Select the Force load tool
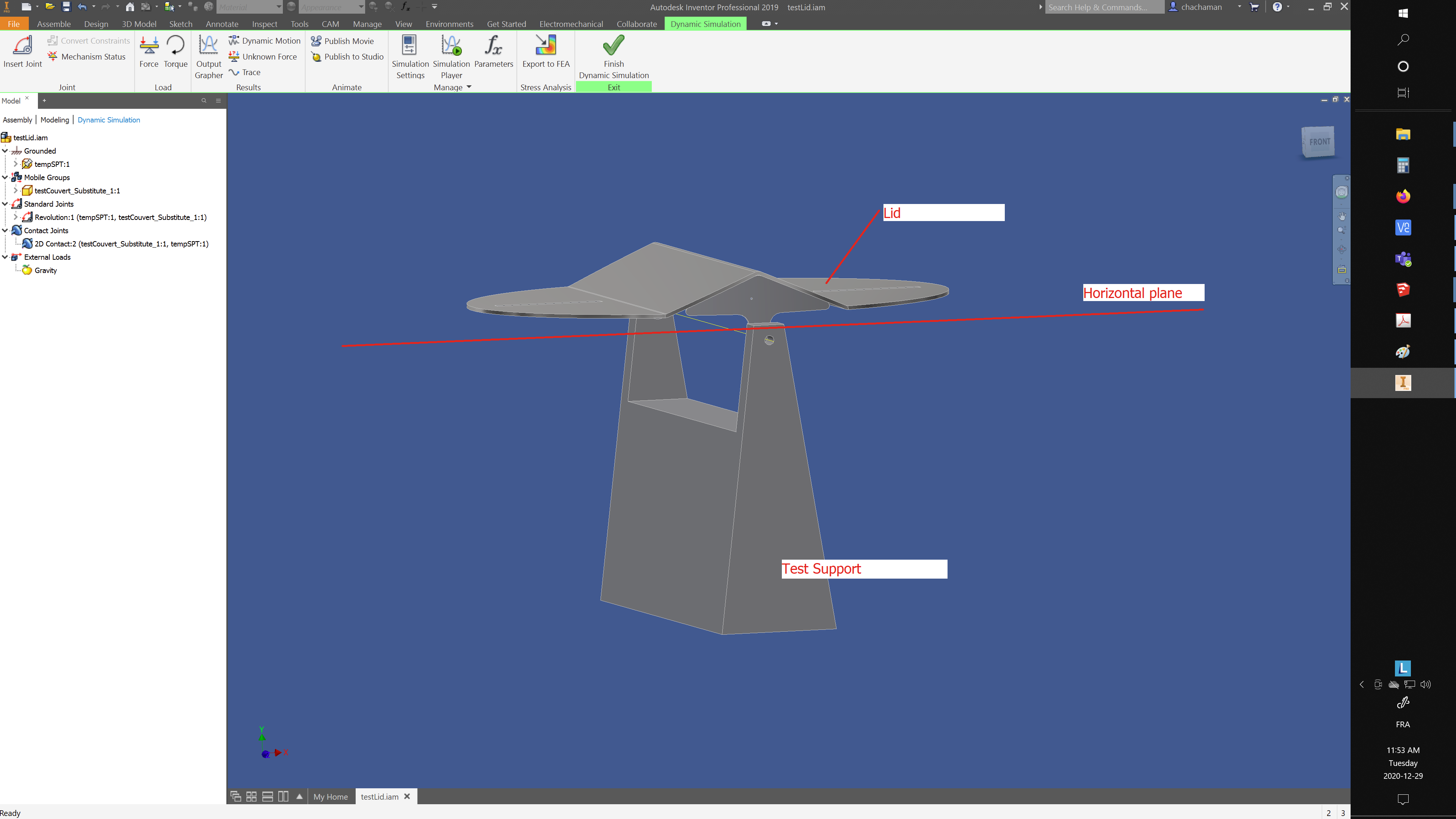The height and width of the screenshot is (819, 1456). click(149, 52)
